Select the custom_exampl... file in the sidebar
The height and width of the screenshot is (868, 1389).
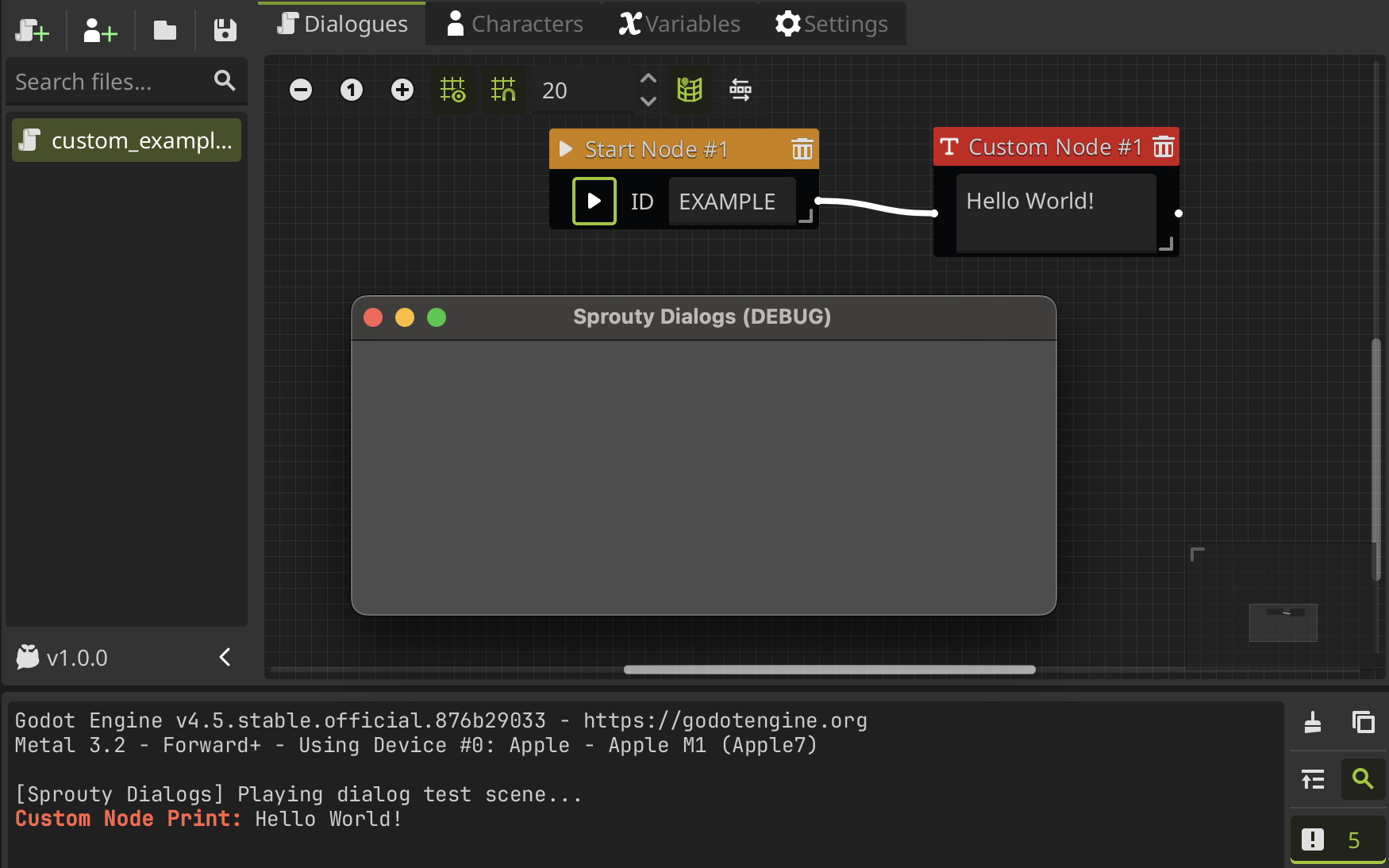coord(126,140)
